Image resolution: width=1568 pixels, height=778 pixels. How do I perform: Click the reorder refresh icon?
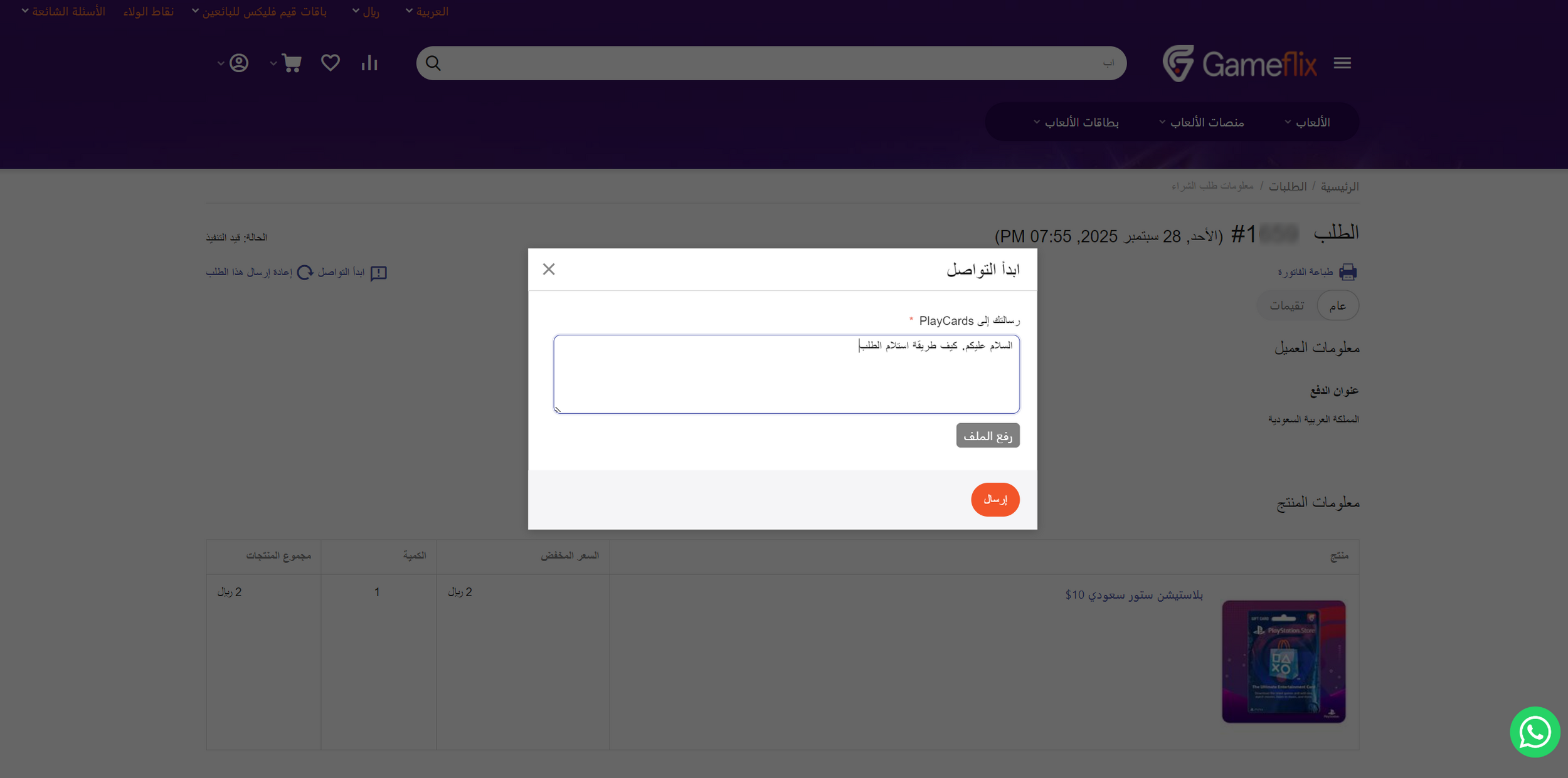coord(305,272)
